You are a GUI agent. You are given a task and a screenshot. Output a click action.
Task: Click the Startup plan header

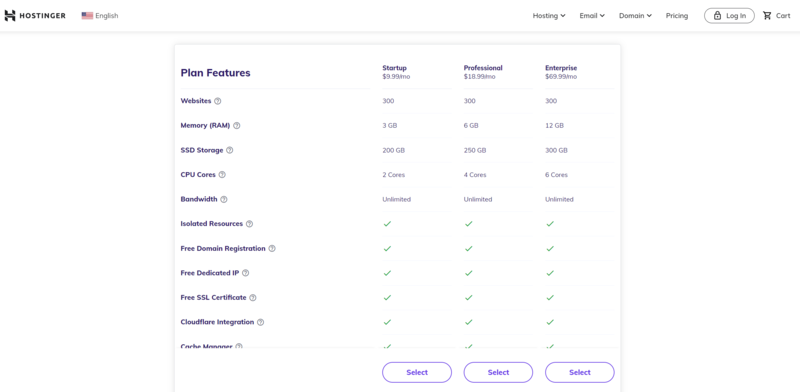click(395, 67)
